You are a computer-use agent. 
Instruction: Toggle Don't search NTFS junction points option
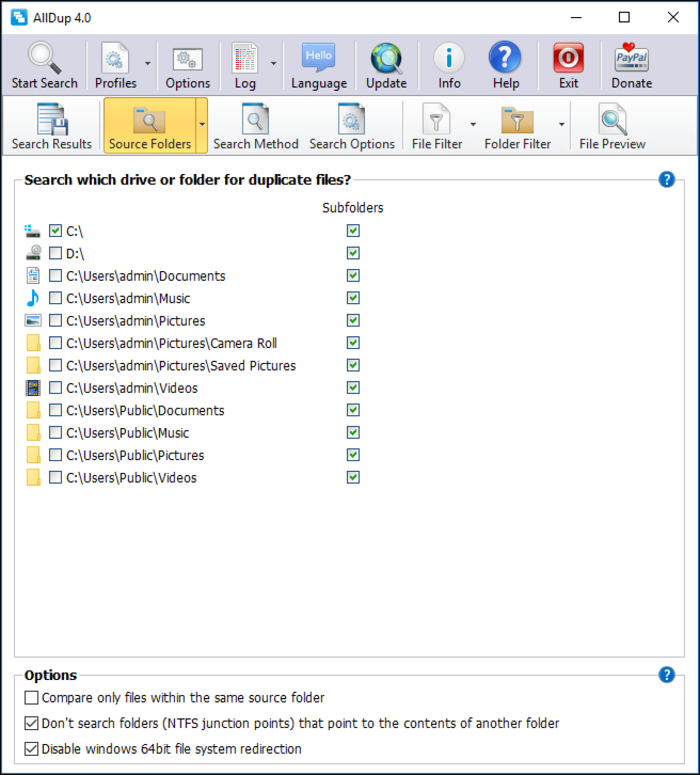[x=32, y=724]
